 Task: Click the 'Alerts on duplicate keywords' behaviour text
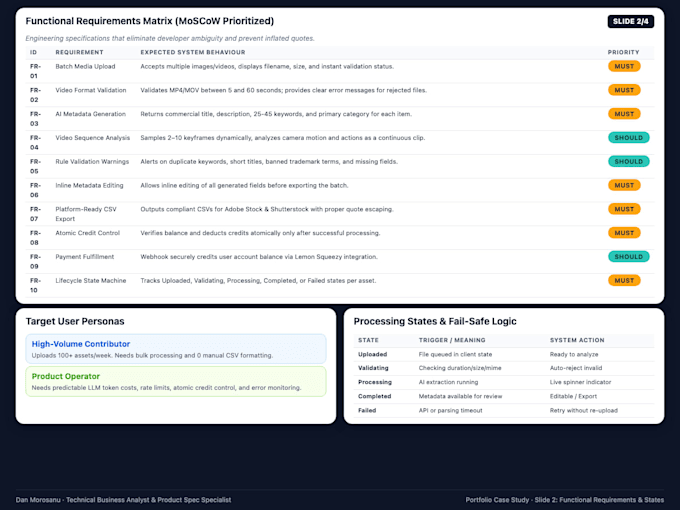(x=269, y=161)
